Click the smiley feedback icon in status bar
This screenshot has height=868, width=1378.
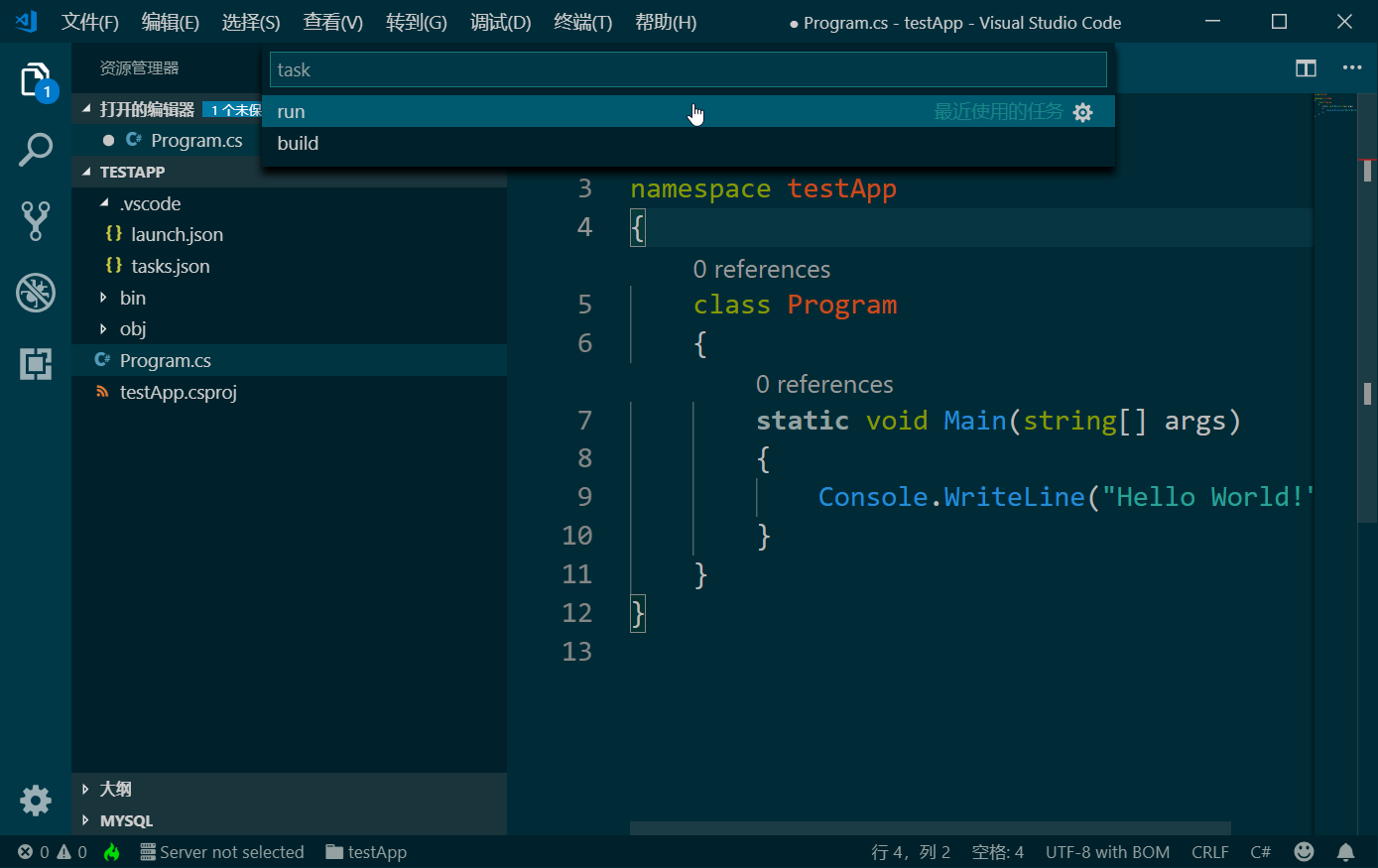click(x=1305, y=852)
